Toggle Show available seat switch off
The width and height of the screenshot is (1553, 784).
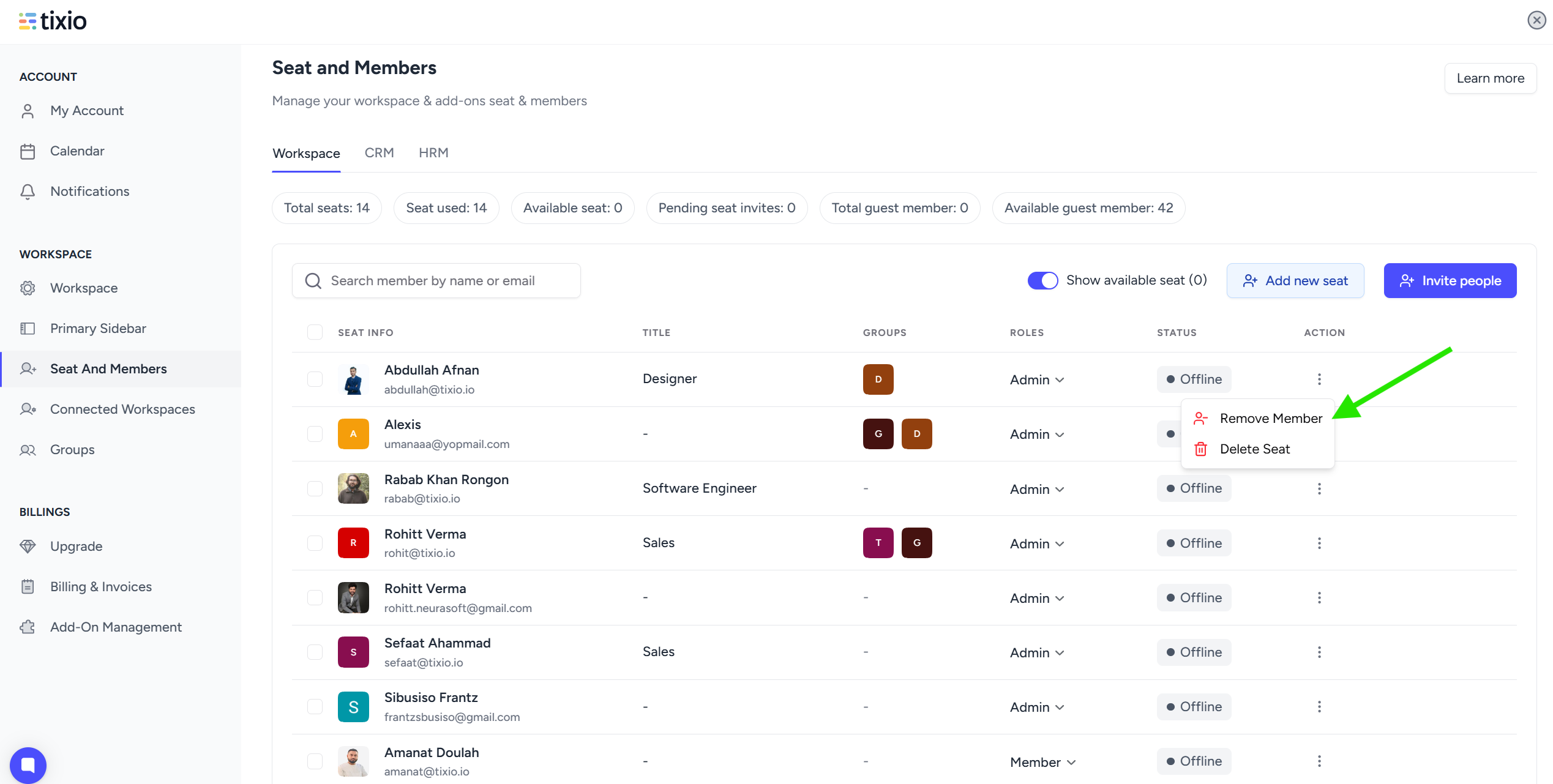click(x=1042, y=280)
